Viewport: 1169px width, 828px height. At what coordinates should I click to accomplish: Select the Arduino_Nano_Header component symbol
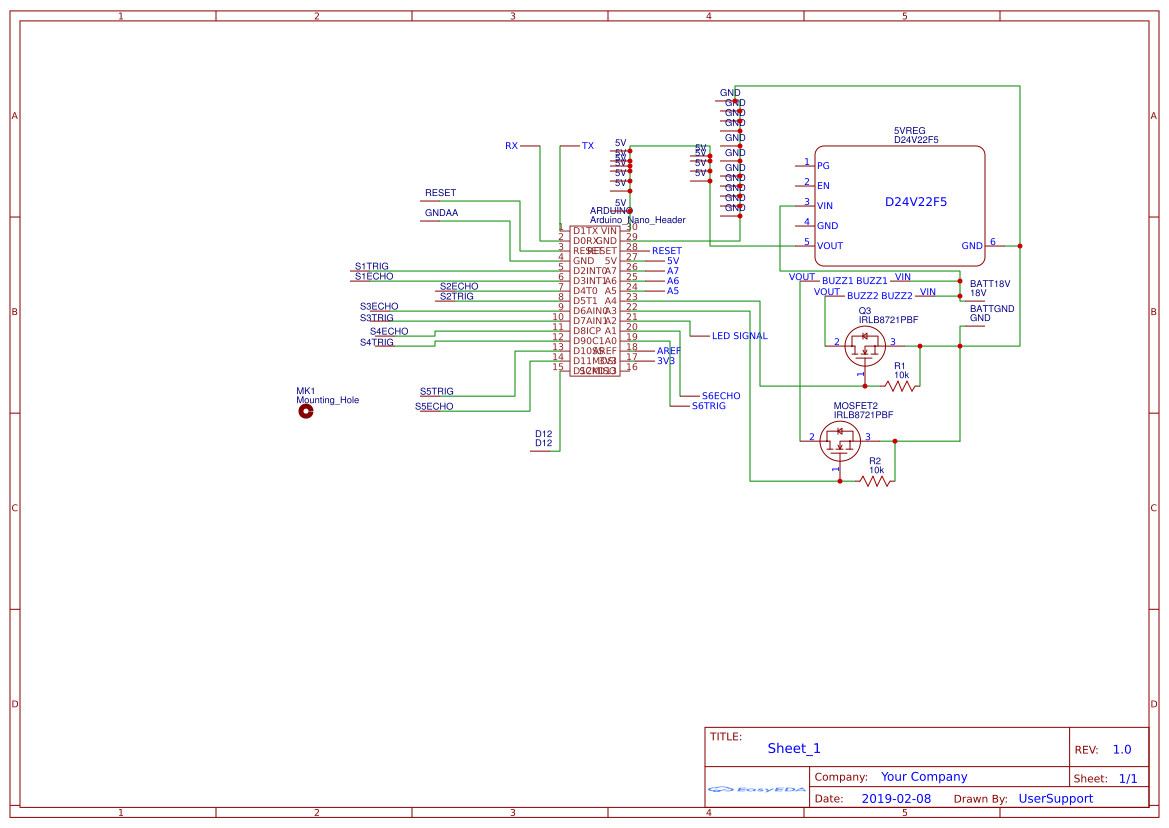tap(597, 300)
